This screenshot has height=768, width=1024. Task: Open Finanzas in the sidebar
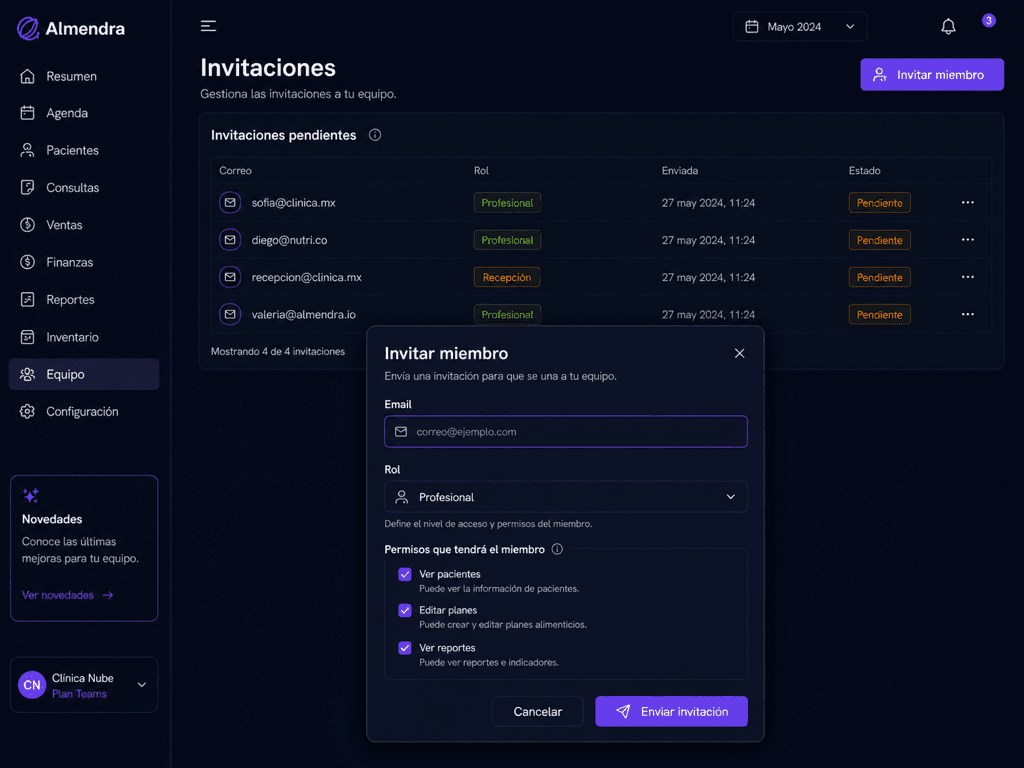pyautogui.click(x=84, y=262)
